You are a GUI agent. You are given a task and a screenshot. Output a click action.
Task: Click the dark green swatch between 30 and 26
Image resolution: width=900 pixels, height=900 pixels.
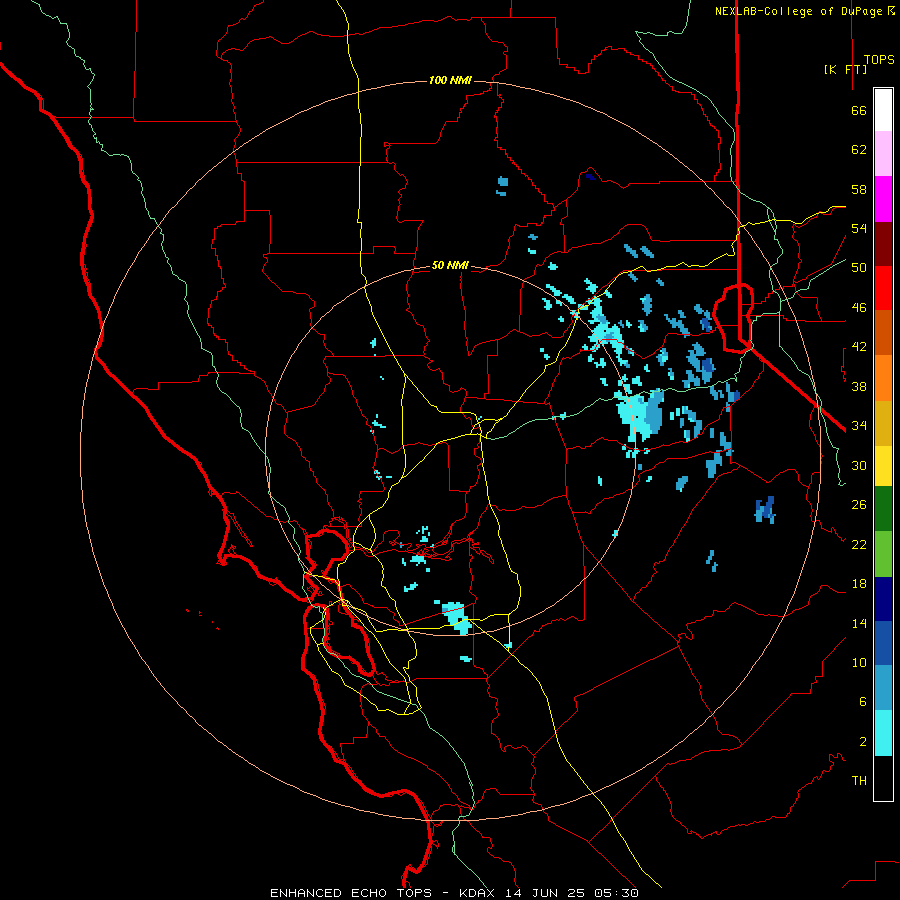(x=883, y=509)
